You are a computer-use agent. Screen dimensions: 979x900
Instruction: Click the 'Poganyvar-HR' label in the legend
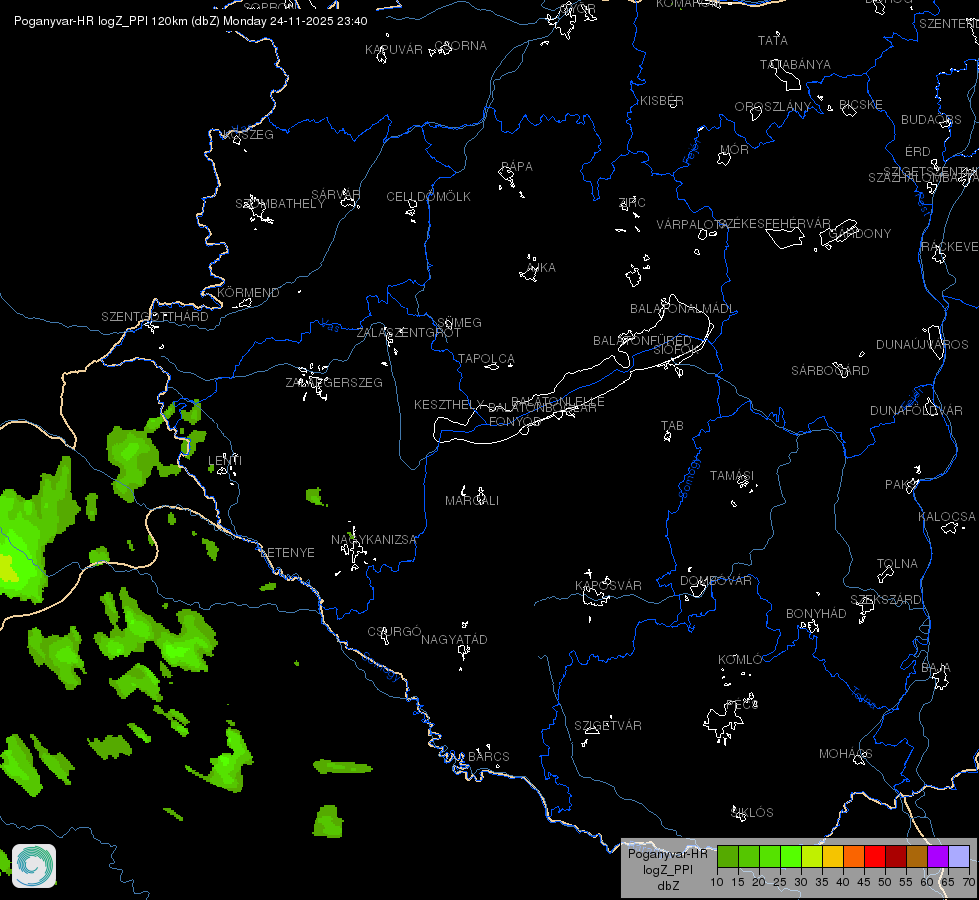(x=667, y=854)
